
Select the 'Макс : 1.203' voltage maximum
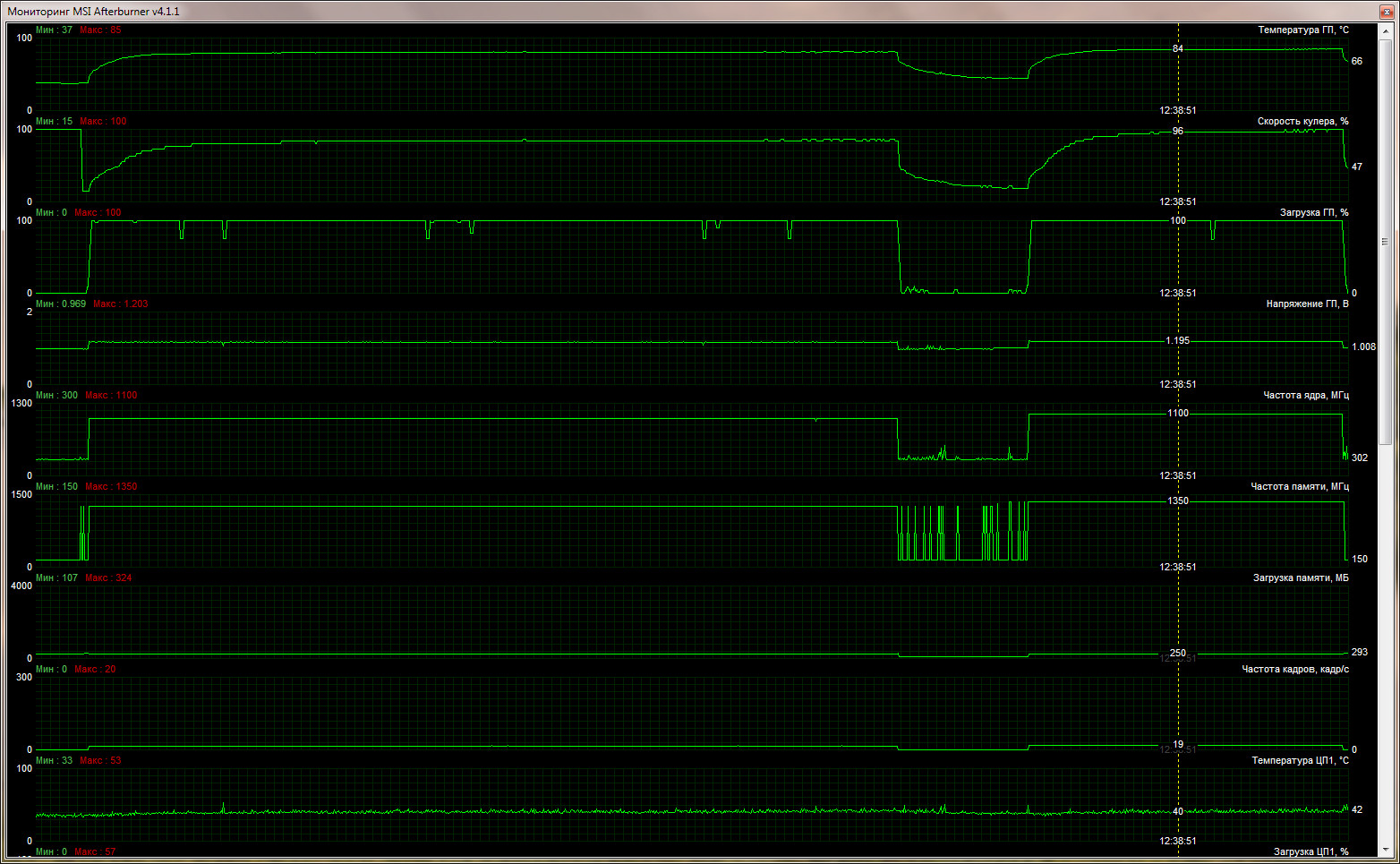coord(121,304)
